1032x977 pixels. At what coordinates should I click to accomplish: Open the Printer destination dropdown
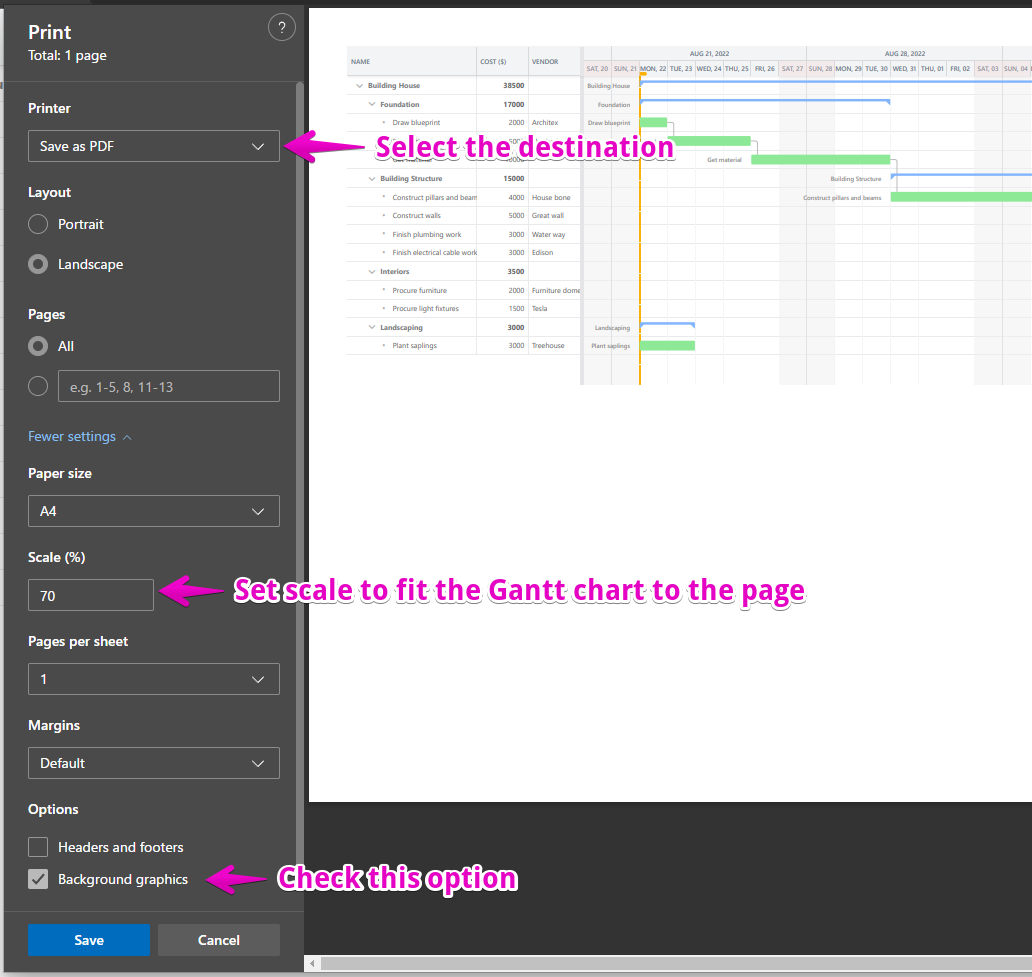[x=153, y=146]
